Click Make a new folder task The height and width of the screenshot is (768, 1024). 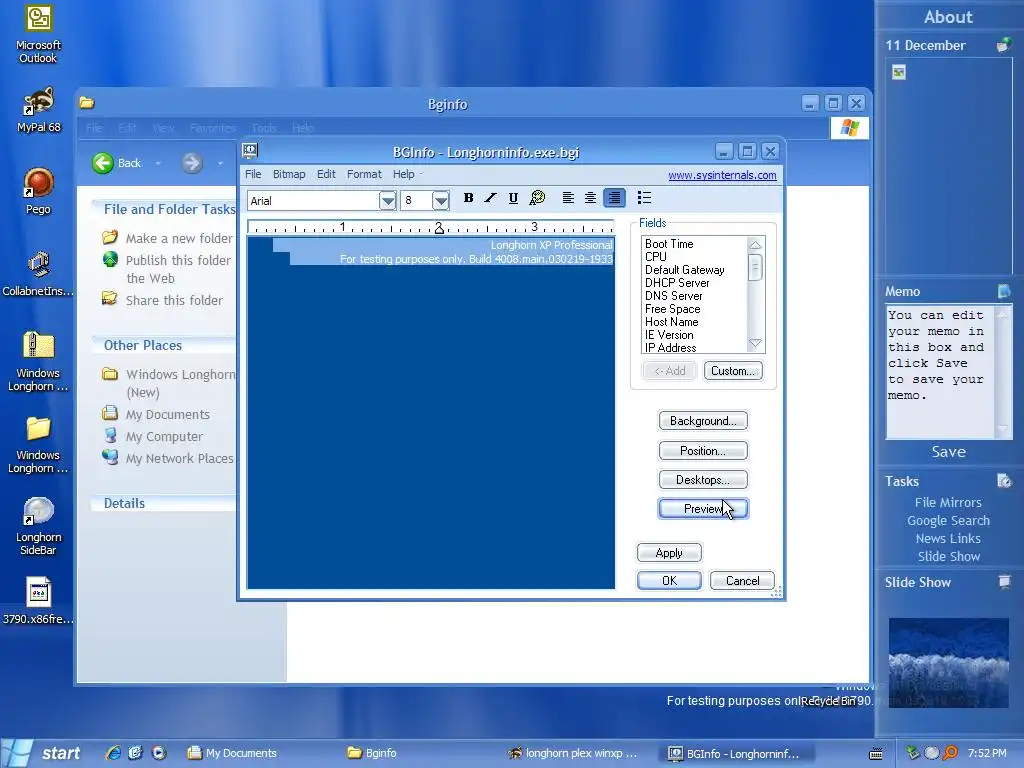coord(167,238)
